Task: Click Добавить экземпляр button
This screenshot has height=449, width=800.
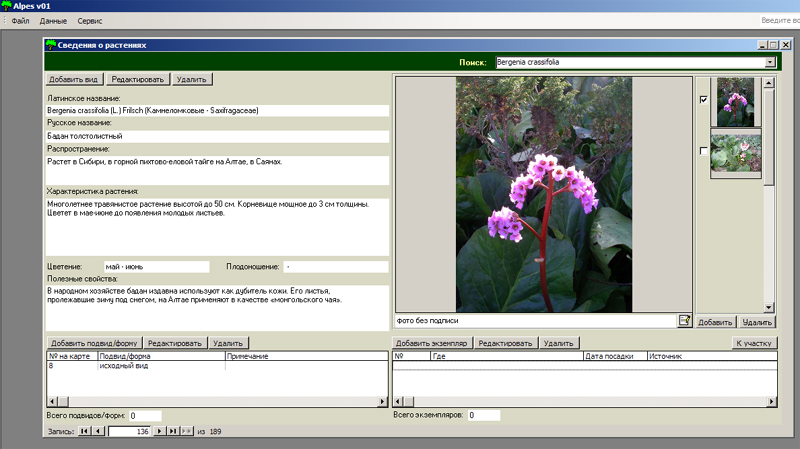Action: click(432, 342)
